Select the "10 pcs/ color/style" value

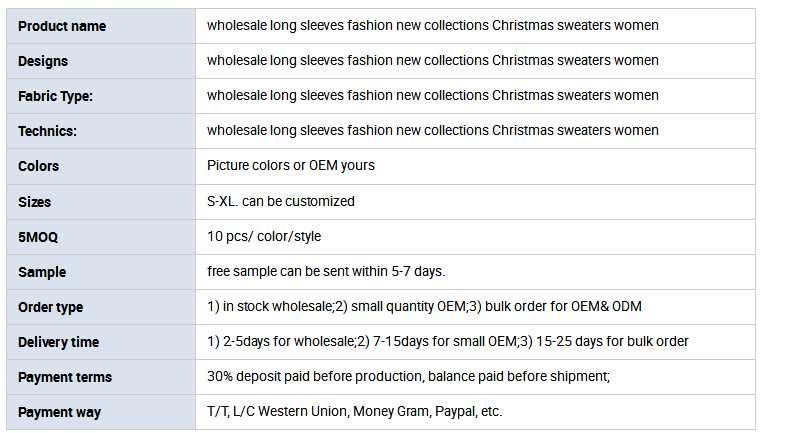[264, 236]
